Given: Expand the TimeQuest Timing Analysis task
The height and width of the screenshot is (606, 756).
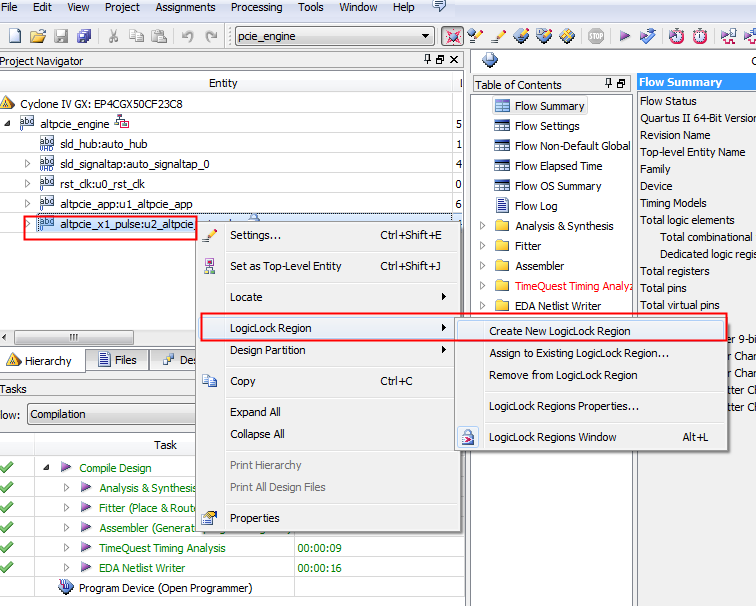Looking at the screenshot, I should 67,548.
